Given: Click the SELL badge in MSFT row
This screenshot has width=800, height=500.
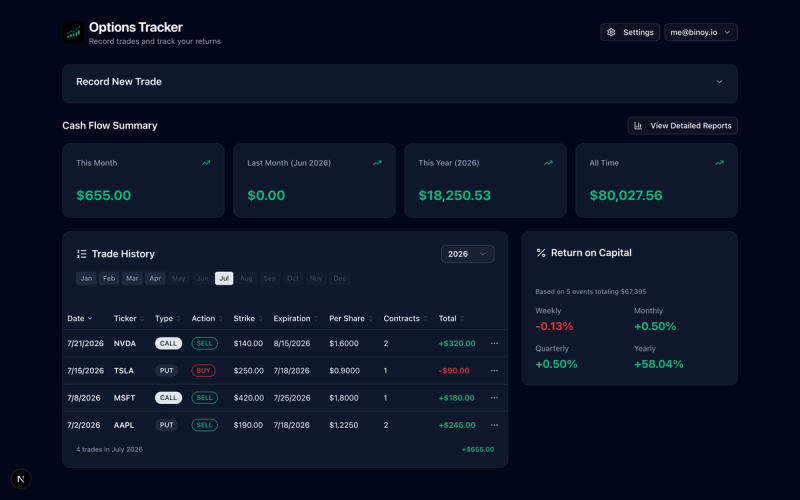Looking at the screenshot, I should point(205,397).
